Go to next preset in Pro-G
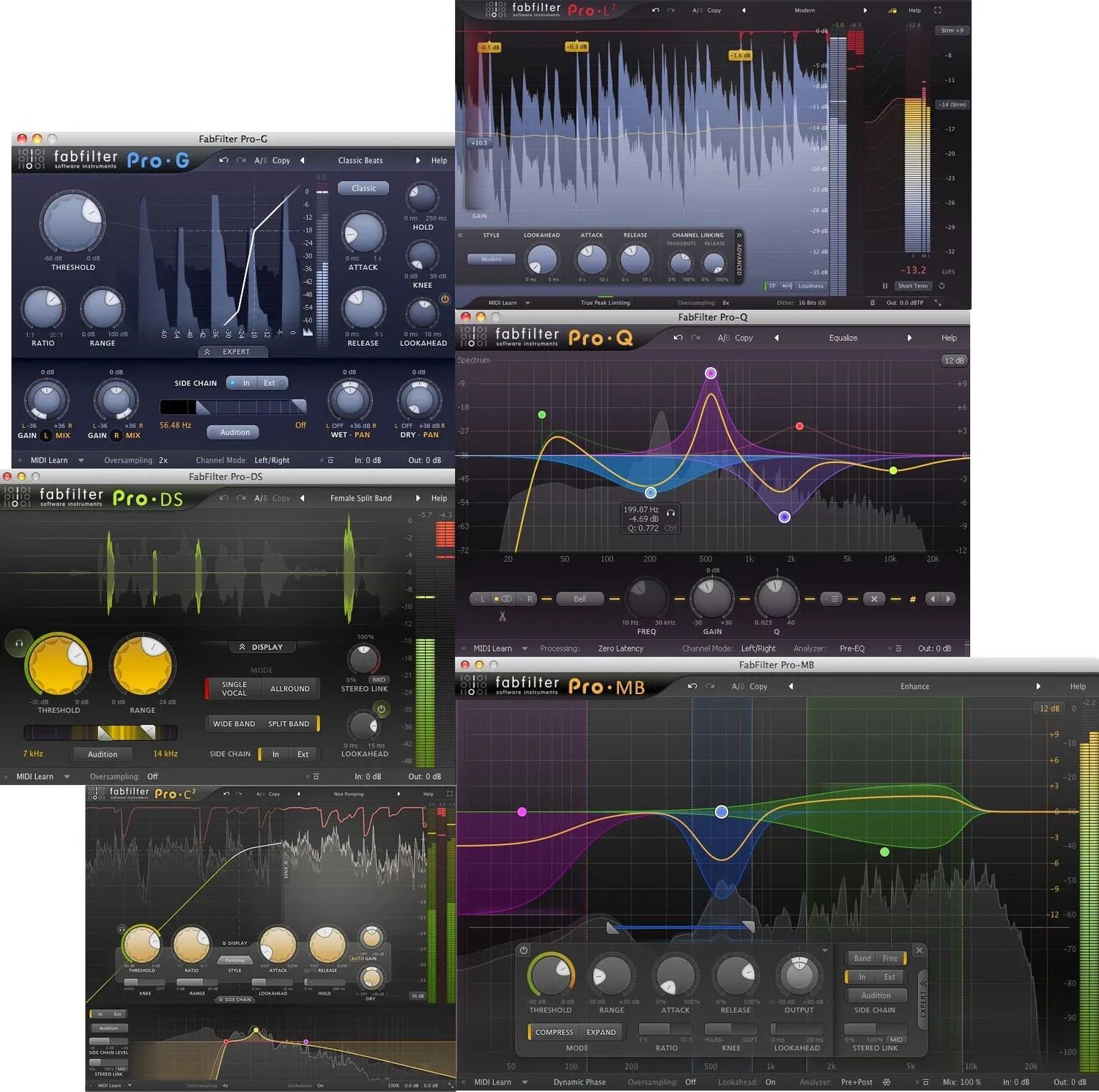The image size is (1099, 1092). click(x=418, y=161)
